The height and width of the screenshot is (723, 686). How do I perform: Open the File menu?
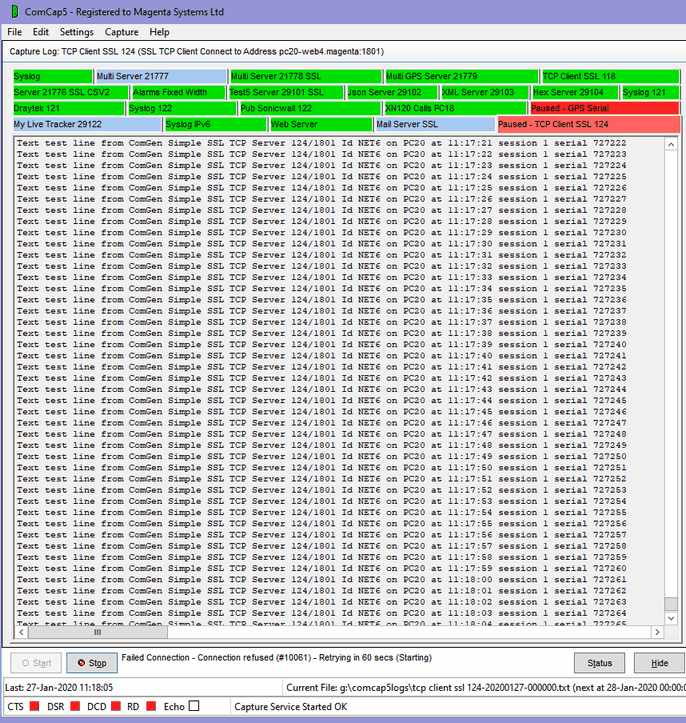pos(15,32)
